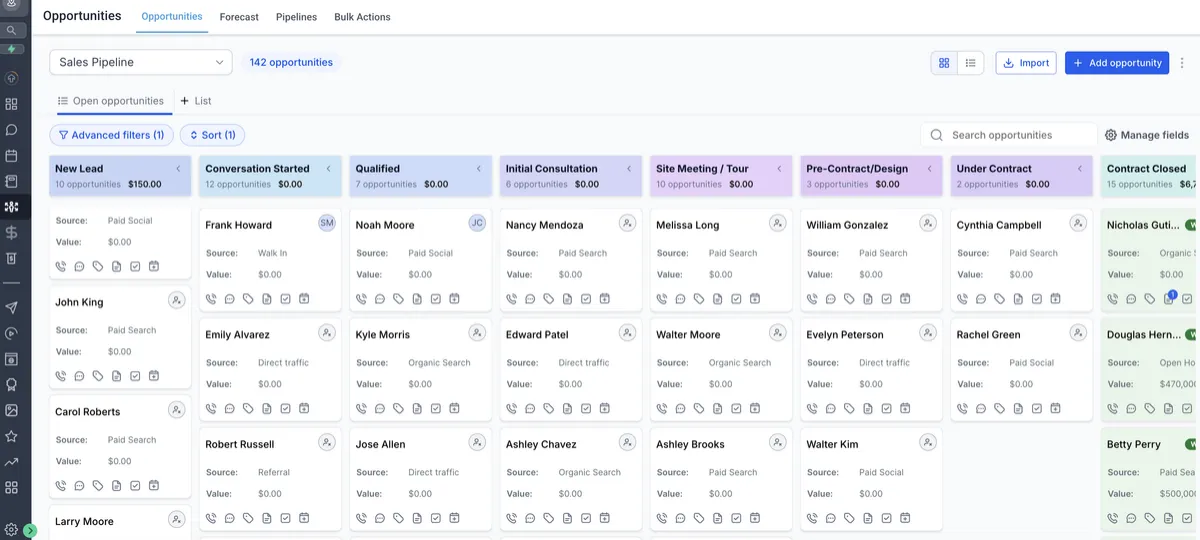The width and height of the screenshot is (1200, 540).
Task: Click the assign-user icon on Edward Patel's card
Action: 627,333
